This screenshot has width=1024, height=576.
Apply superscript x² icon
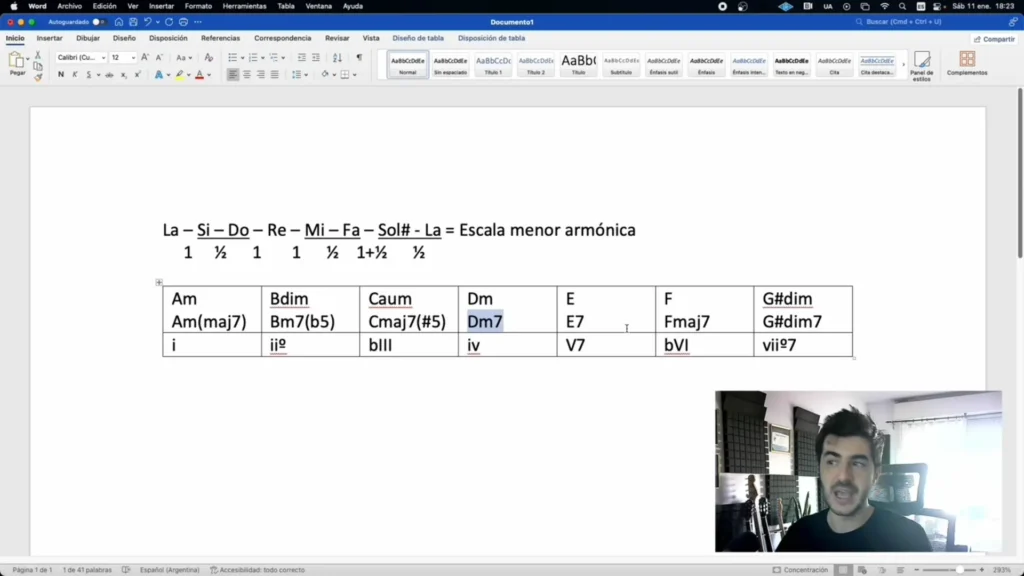pos(138,75)
